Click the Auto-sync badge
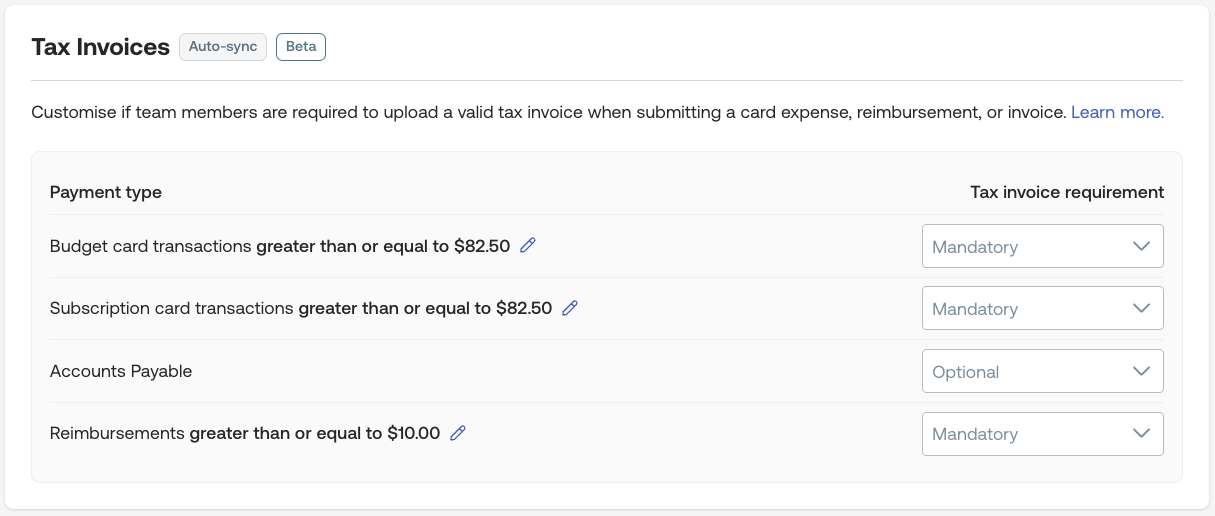Image resolution: width=1215 pixels, height=516 pixels. tap(223, 47)
